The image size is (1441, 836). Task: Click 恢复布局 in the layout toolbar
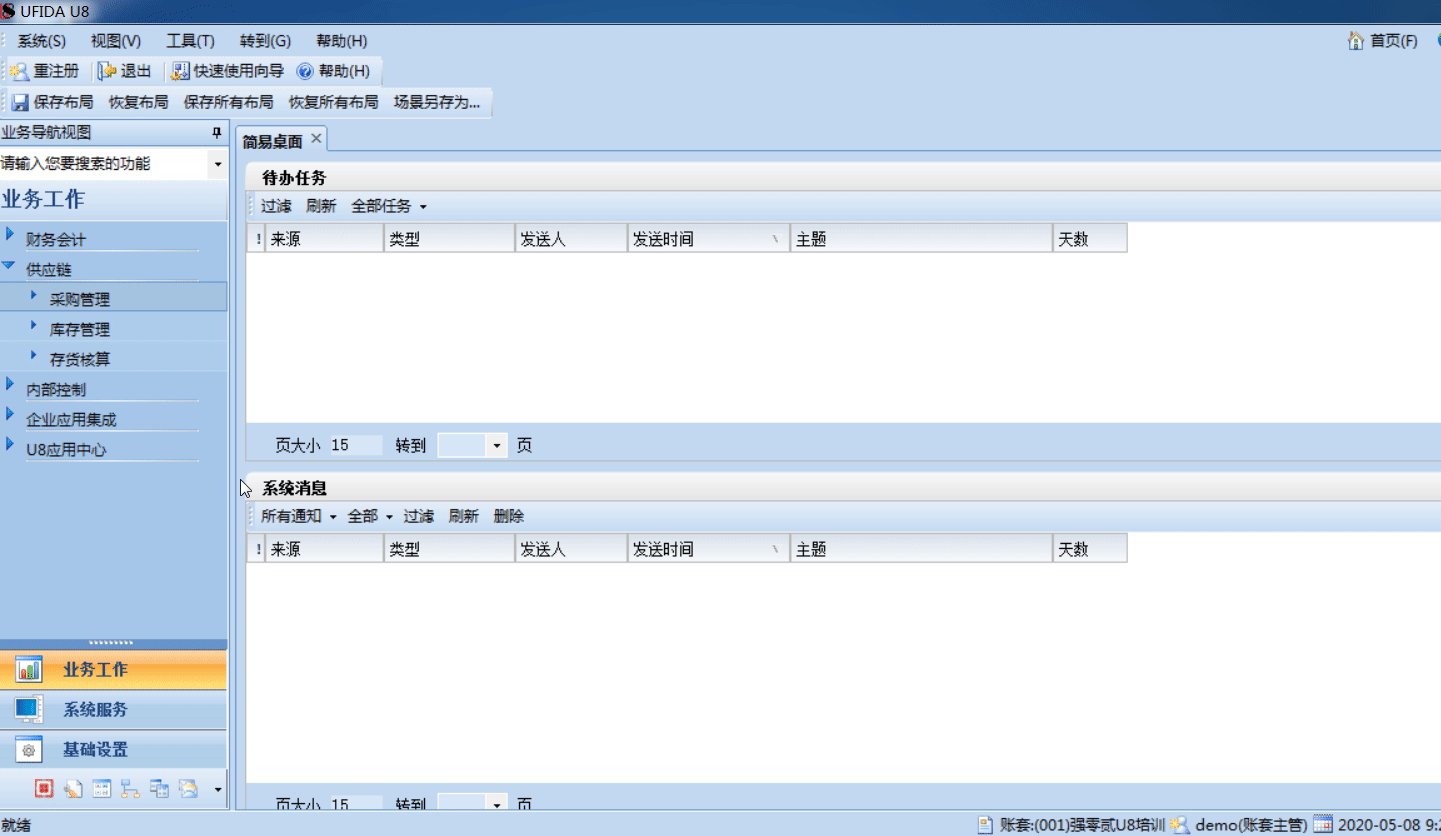click(x=138, y=102)
